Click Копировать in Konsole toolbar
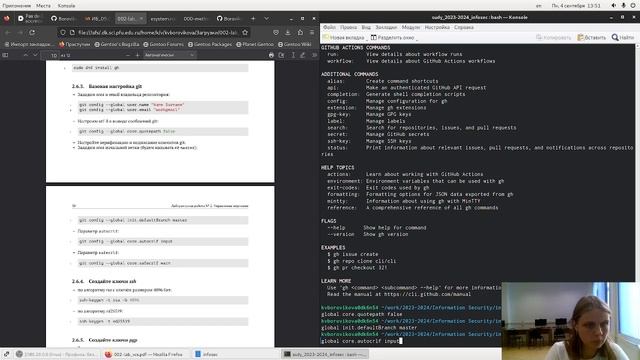The image size is (640, 360). (553, 38)
